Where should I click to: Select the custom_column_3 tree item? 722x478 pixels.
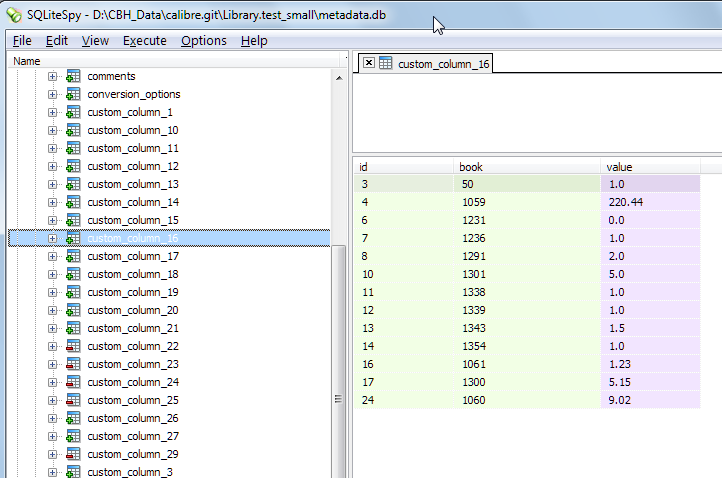[x=130, y=472]
